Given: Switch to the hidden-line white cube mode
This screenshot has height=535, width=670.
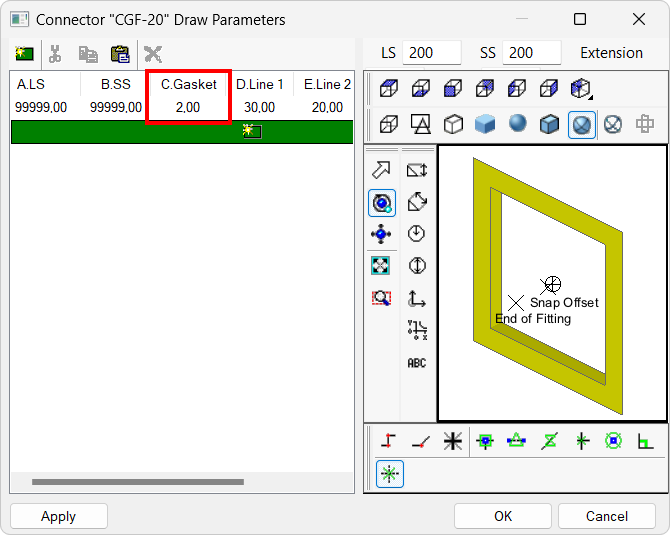Looking at the screenshot, I should coord(453,124).
